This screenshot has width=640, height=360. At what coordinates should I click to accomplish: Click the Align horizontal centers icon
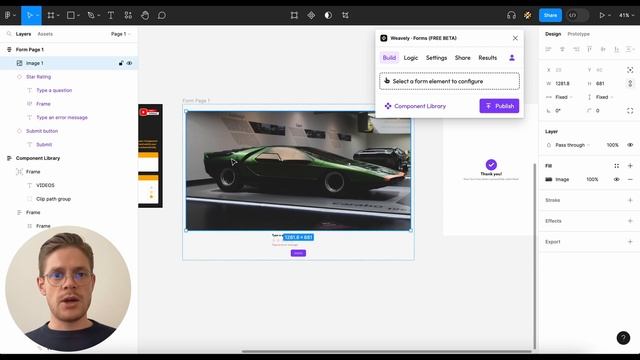(x=562, y=49)
